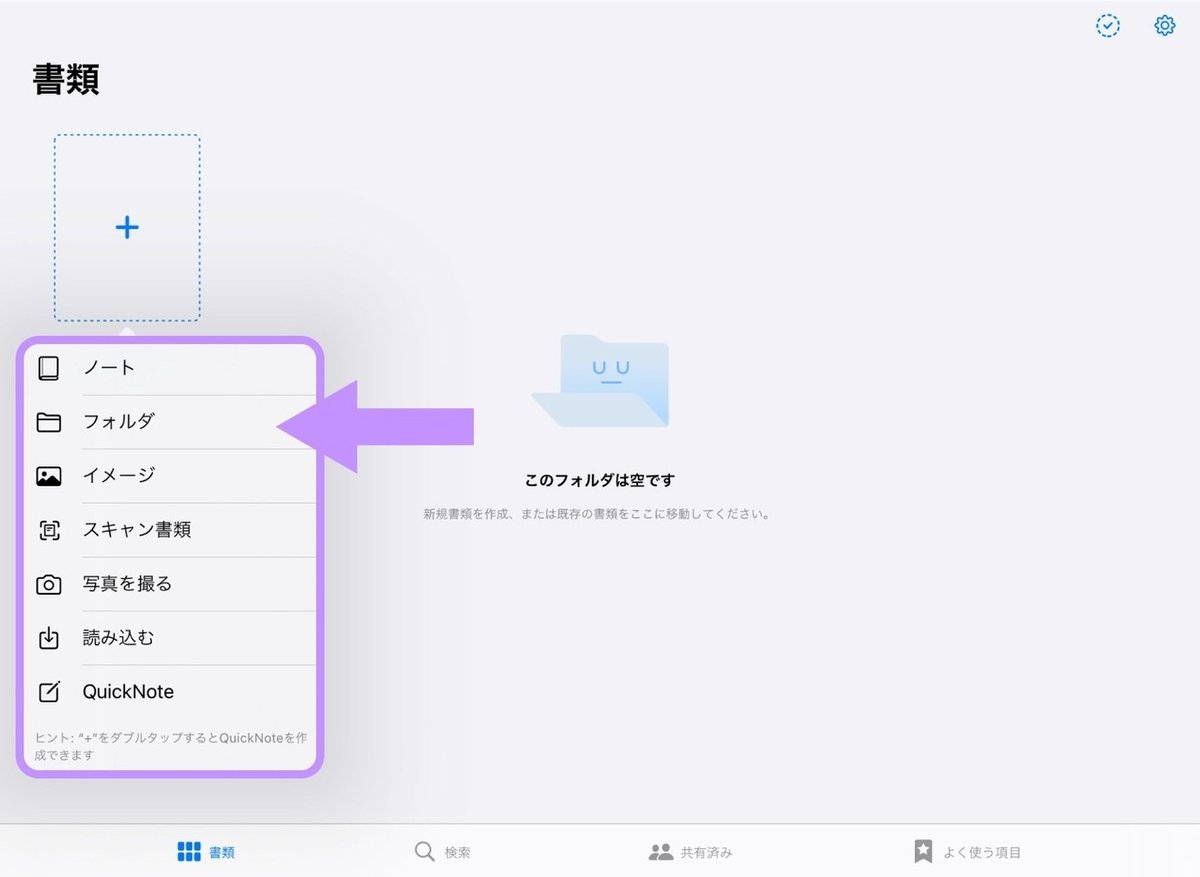
Task: Select the notebook icon beside ノート
Action: (x=48, y=367)
